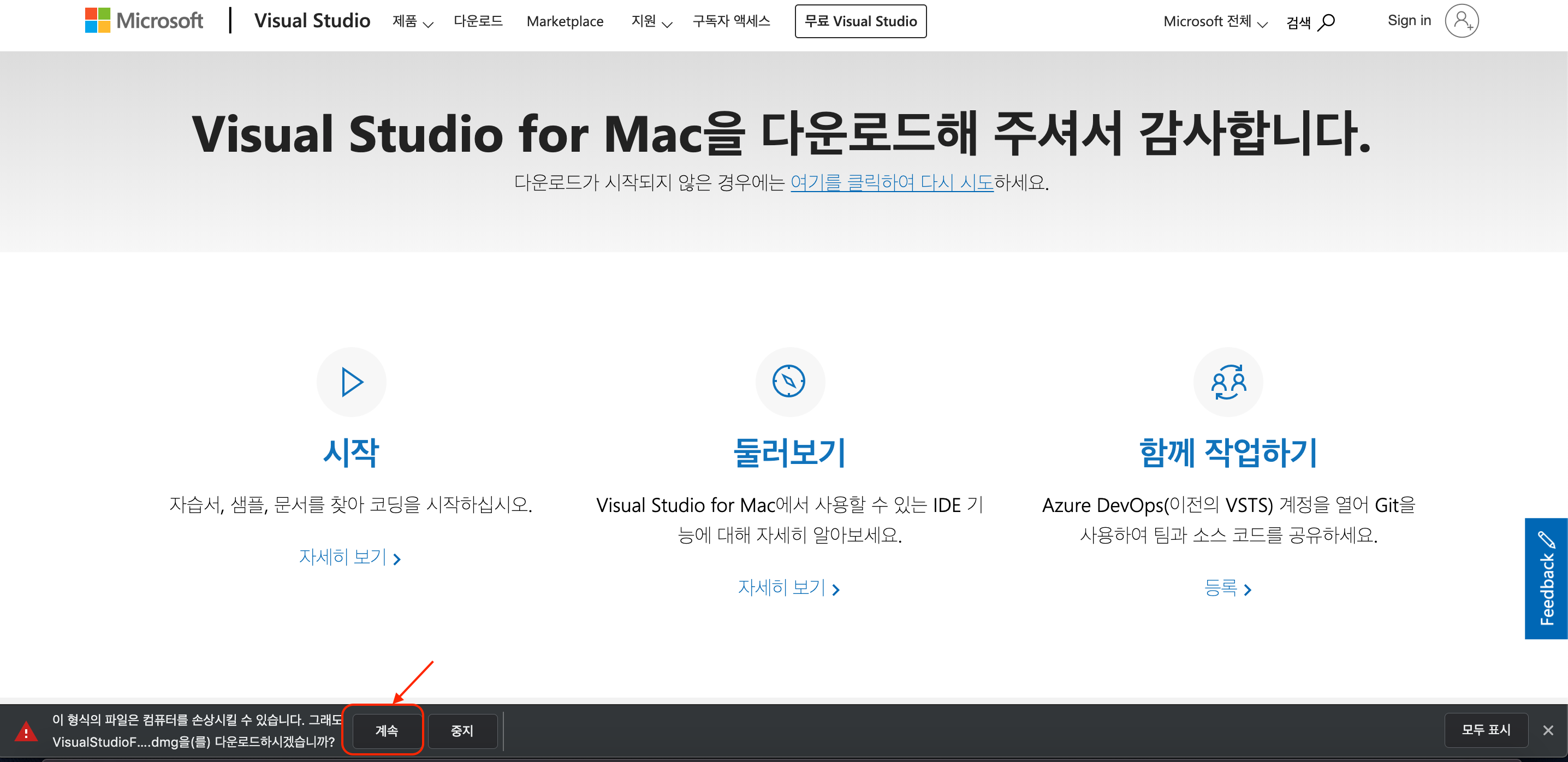Open the 다운로드 menu item
Image resolution: width=1568 pixels, height=762 pixels.
pos(478,22)
